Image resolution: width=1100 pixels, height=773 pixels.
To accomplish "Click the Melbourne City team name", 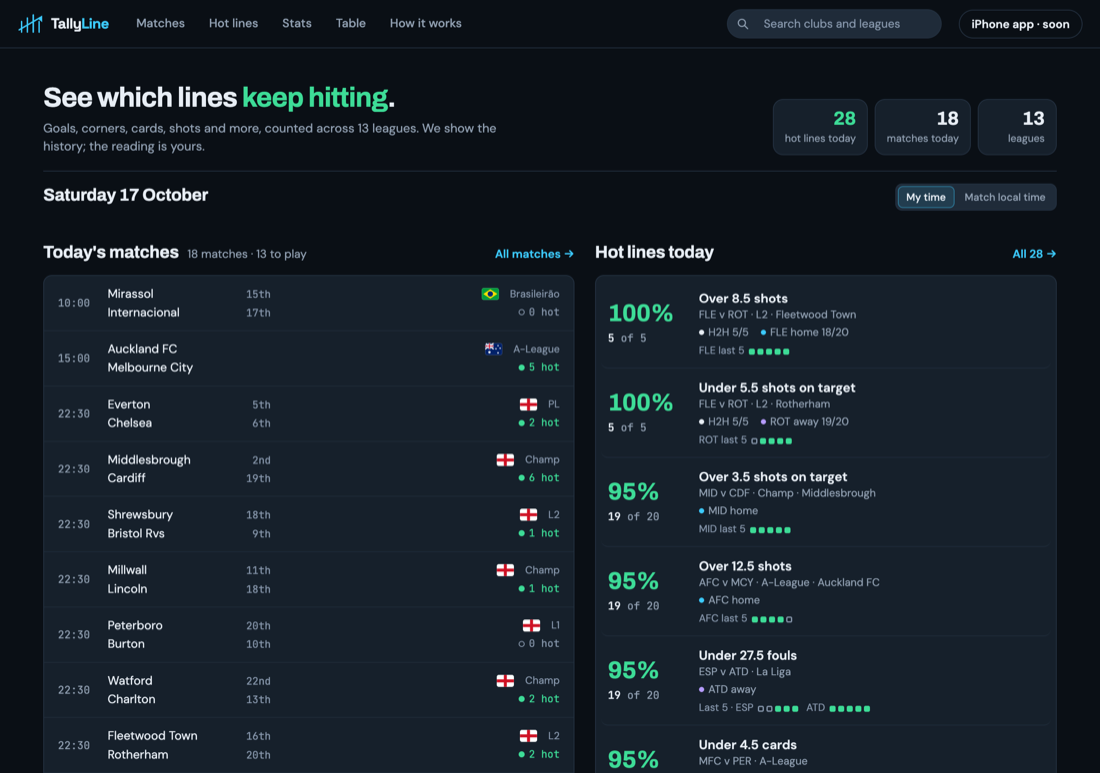I will (150, 368).
